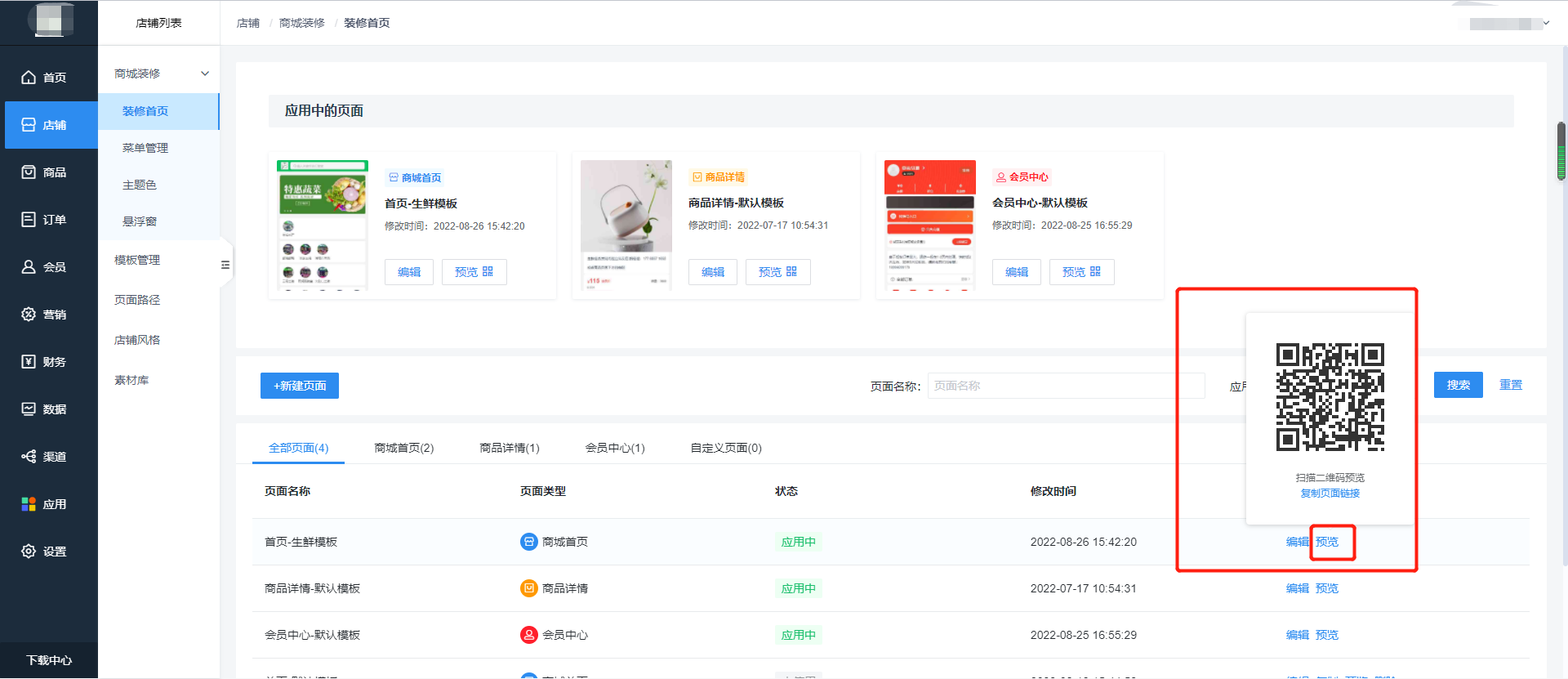This screenshot has height=679, width=1568.
Task: Click the 会员中心 tag on the third card
Action: [x=1022, y=176]
